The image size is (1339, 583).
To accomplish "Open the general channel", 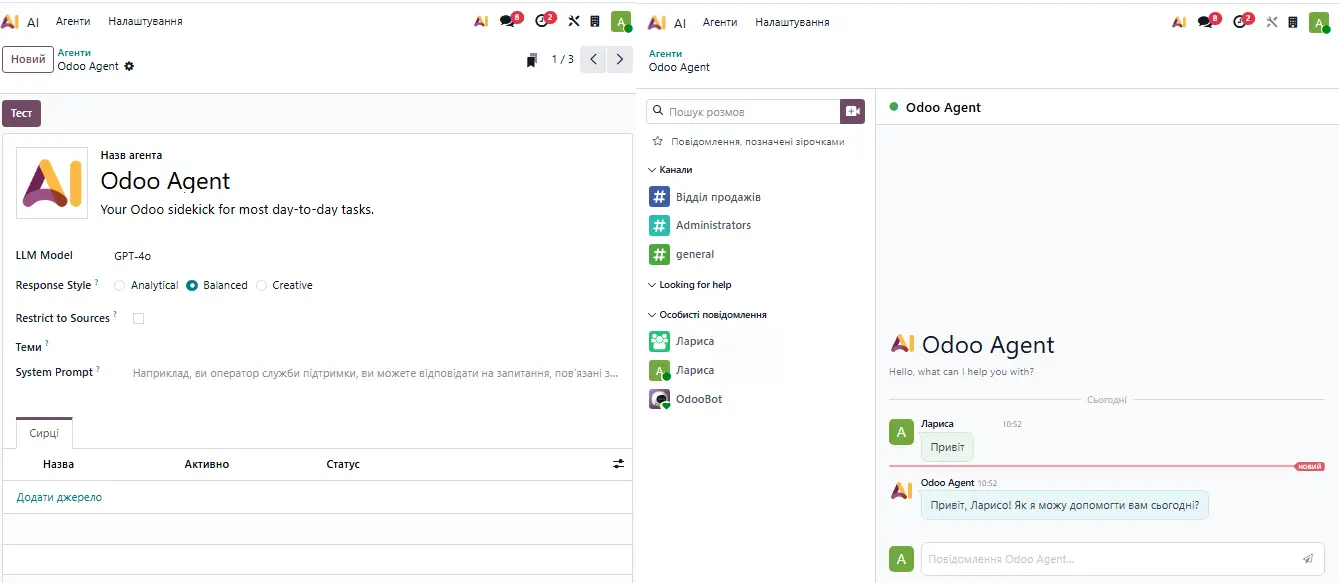I will [695, 254].
